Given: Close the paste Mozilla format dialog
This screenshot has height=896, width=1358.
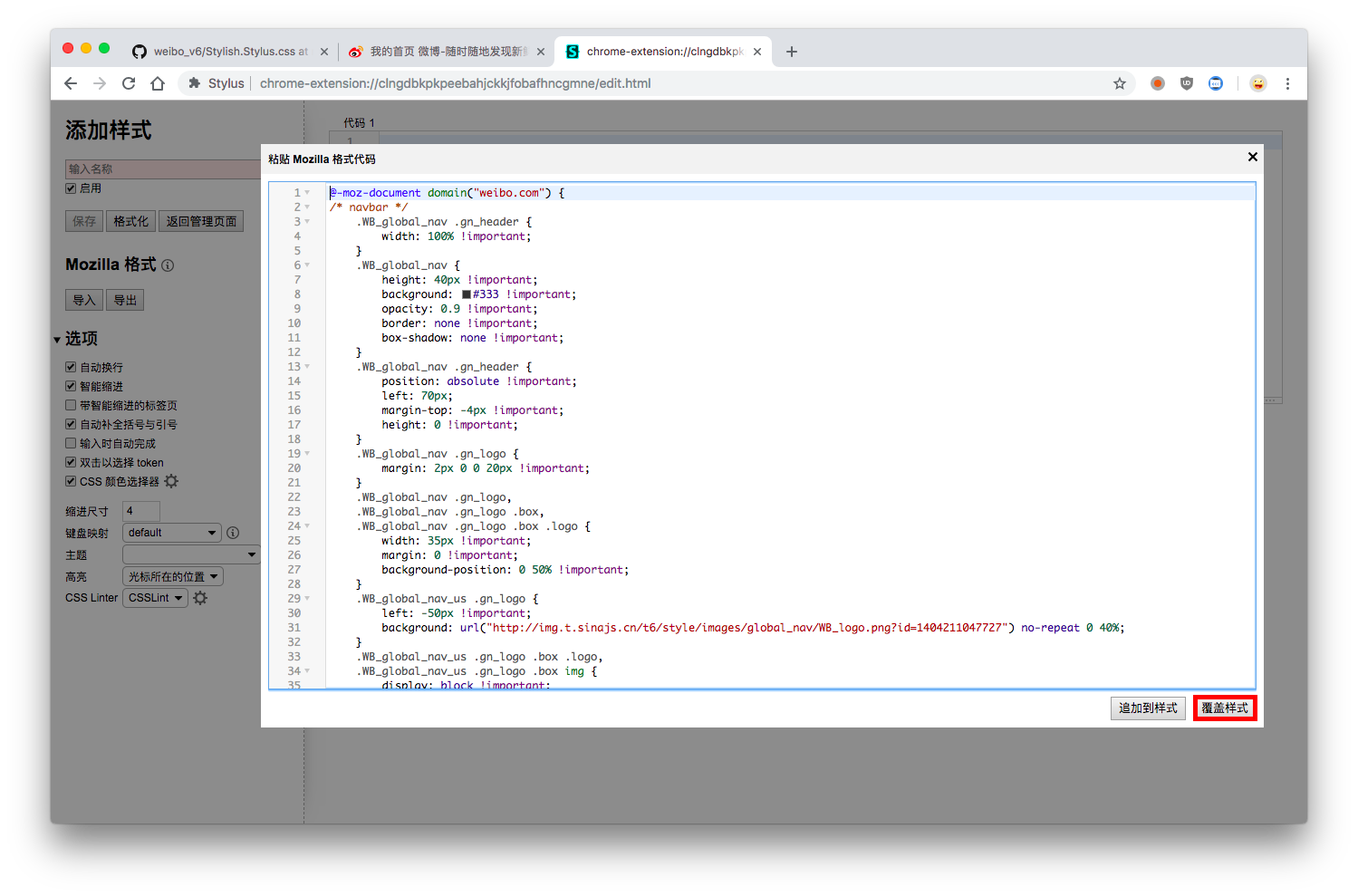Looking at the screenshot, I should click(1253, 157).
